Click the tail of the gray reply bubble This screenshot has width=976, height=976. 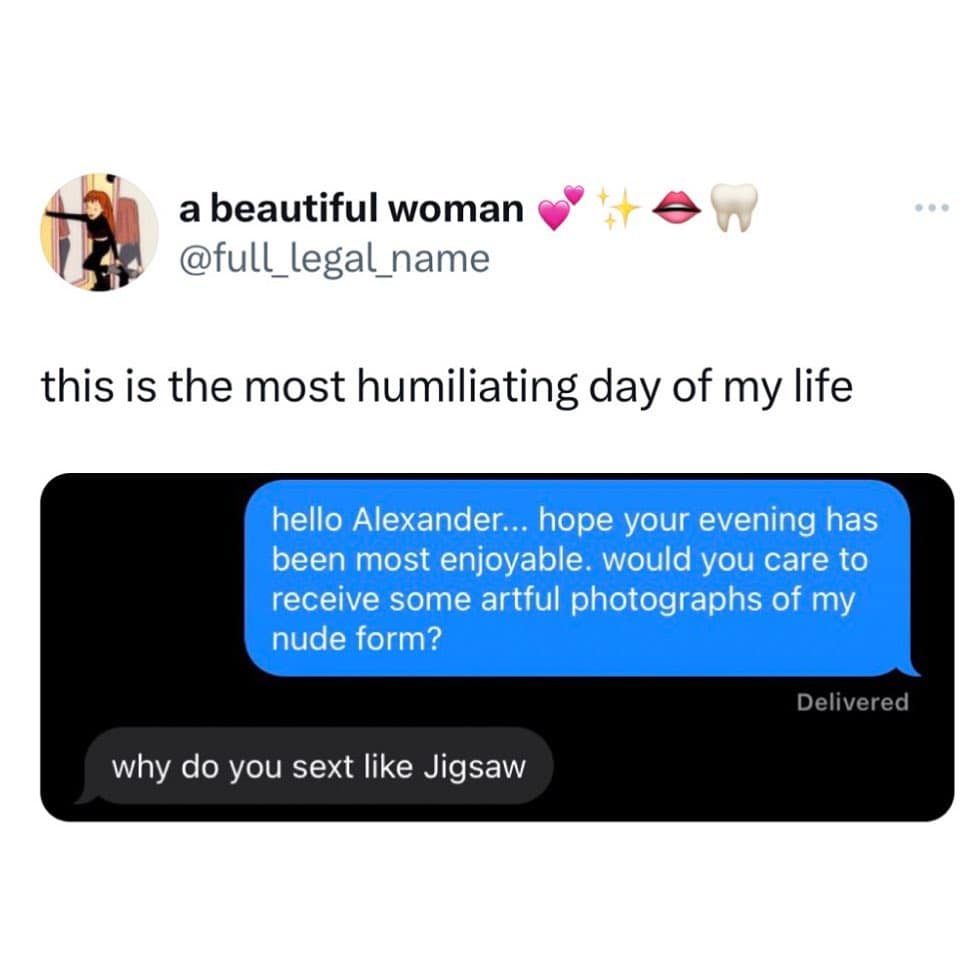click(x=87, y=797)
